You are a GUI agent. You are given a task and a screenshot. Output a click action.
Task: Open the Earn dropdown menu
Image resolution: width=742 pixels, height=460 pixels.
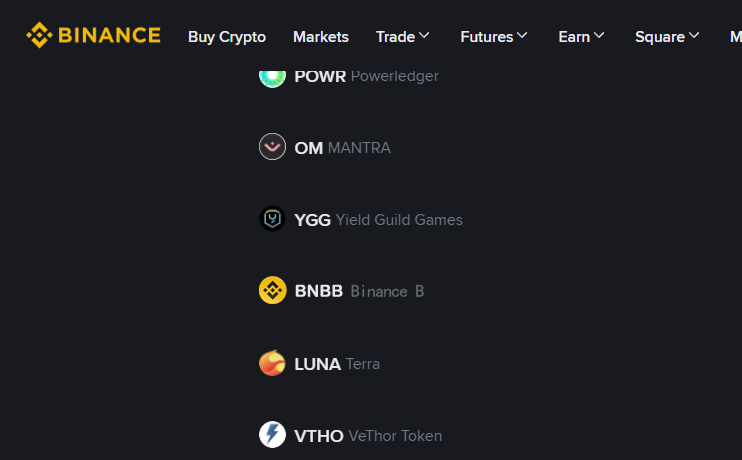(581, 37)
